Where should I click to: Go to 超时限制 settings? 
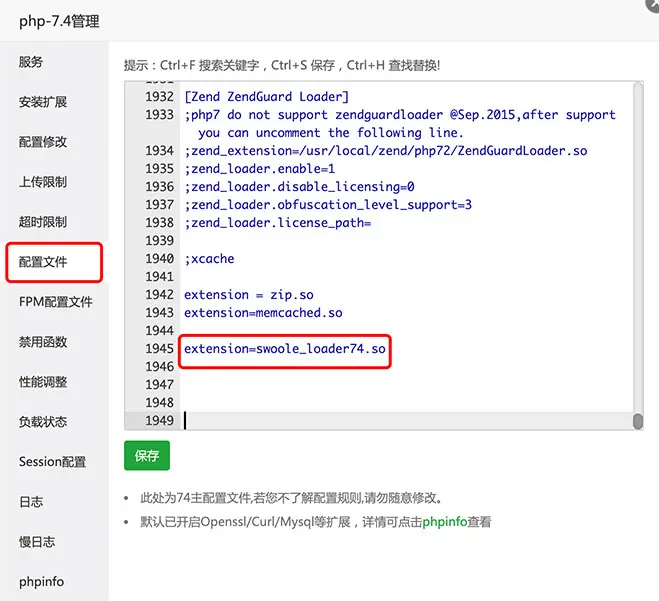tap(43, 222)
